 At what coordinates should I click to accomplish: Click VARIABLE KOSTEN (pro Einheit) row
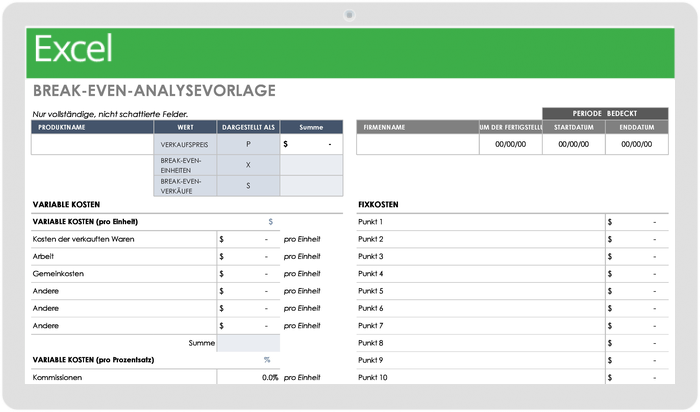[155, 222]
